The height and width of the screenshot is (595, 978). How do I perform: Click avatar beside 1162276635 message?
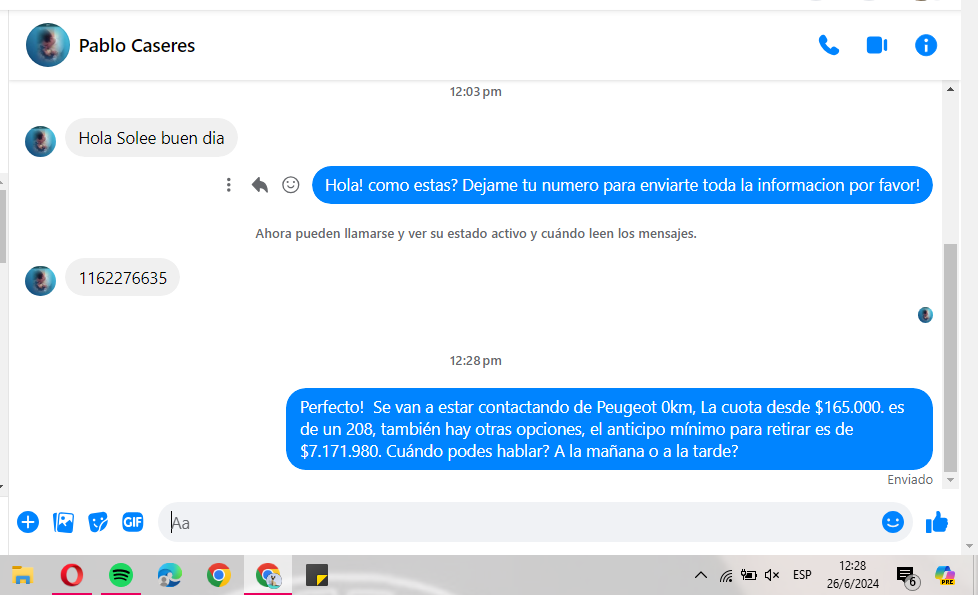coord(41,281)
